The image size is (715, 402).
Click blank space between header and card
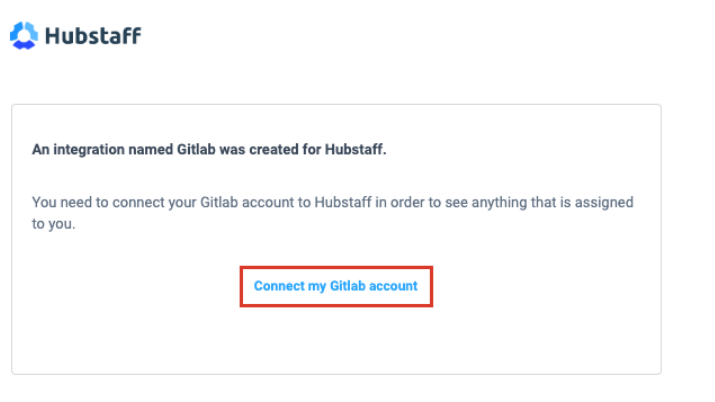click(335, 82)
